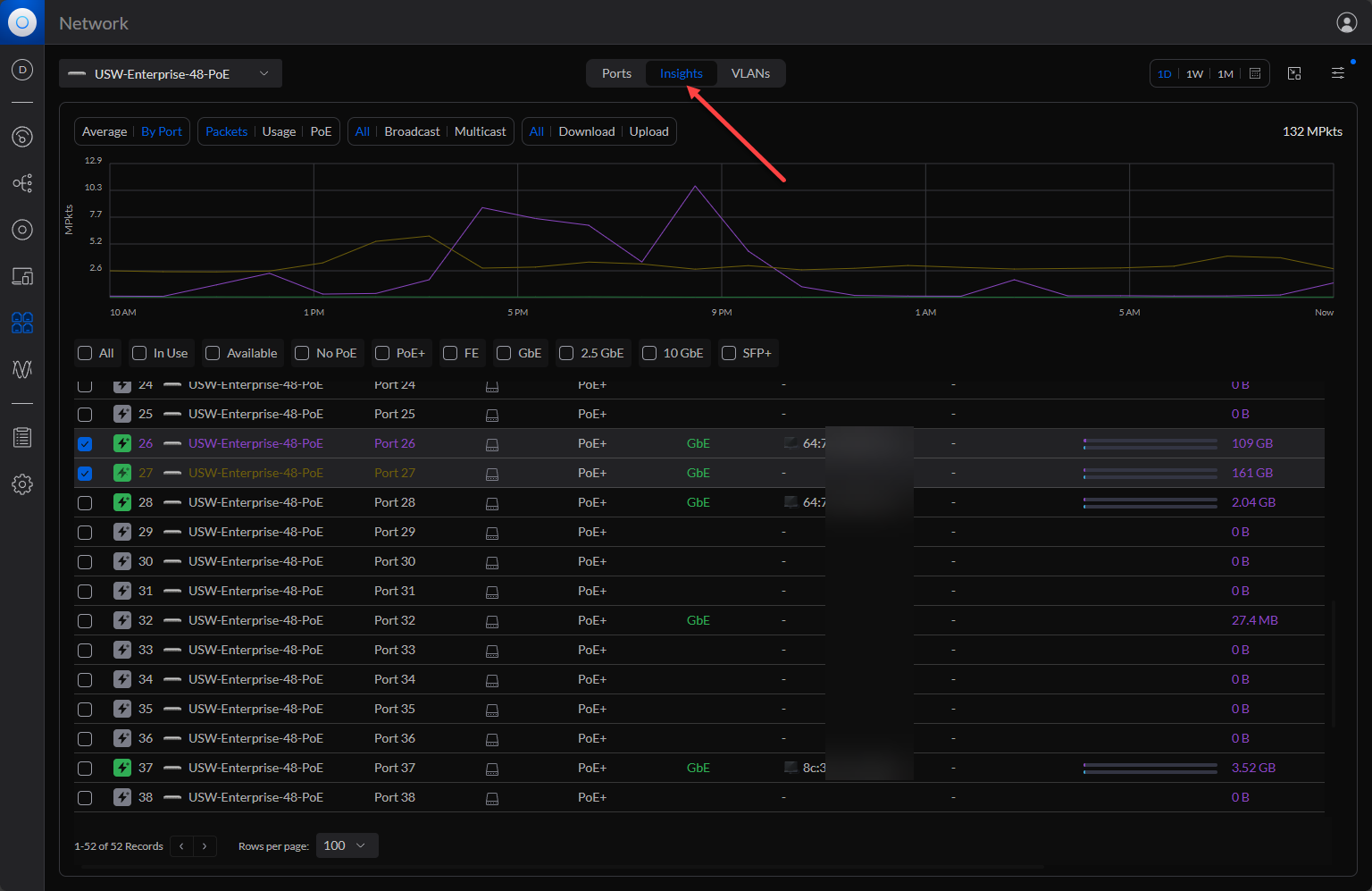Select the Port 28 row name

tap(394, 502)
